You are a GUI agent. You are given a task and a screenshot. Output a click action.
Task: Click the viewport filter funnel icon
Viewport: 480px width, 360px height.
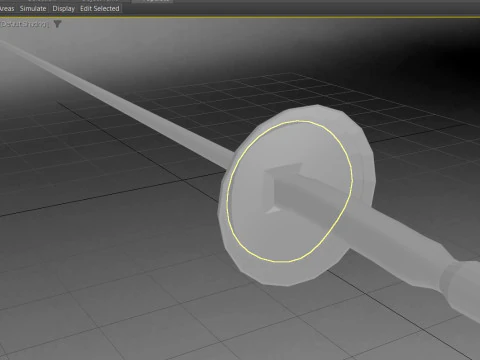(x=57, y=24)
